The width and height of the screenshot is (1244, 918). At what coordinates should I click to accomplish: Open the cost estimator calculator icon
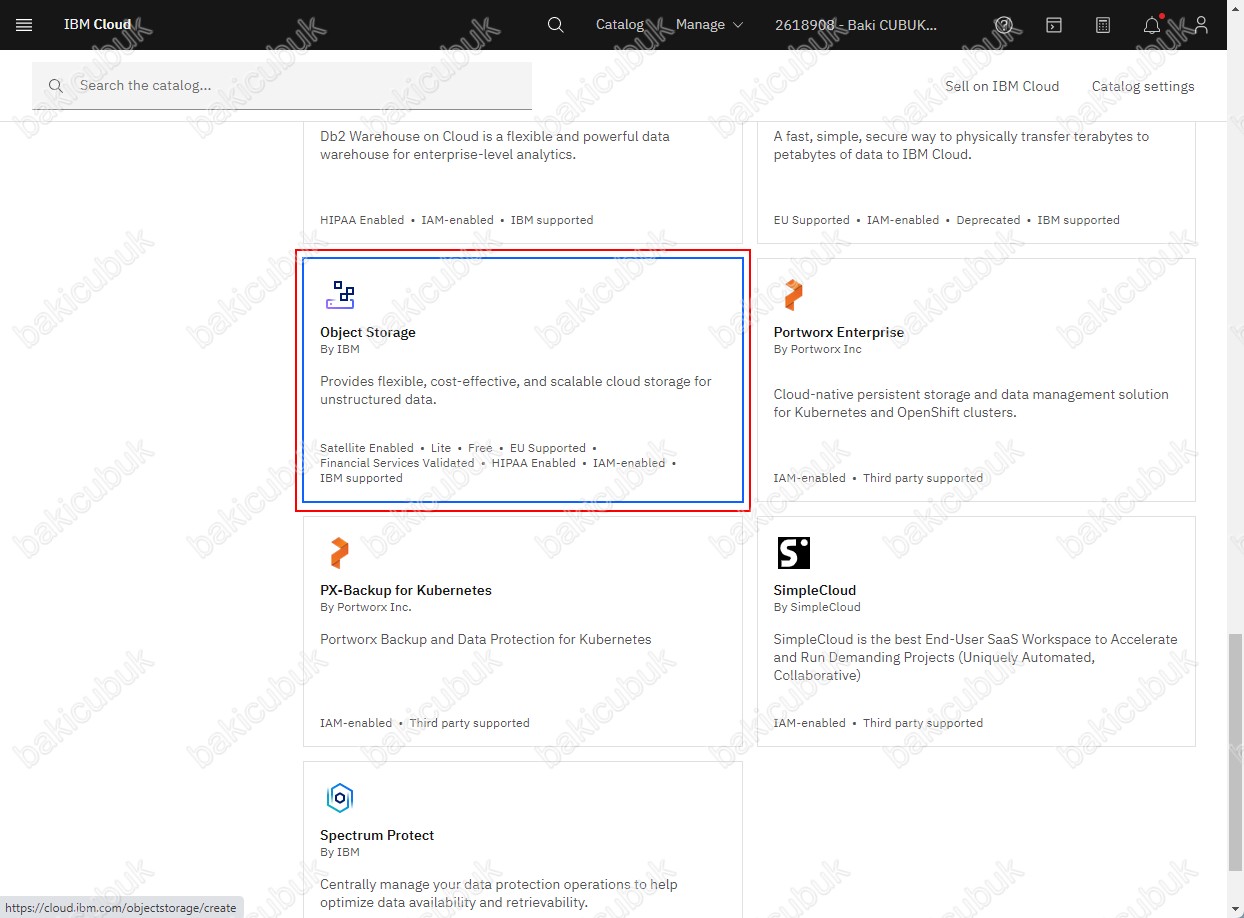1103,25
